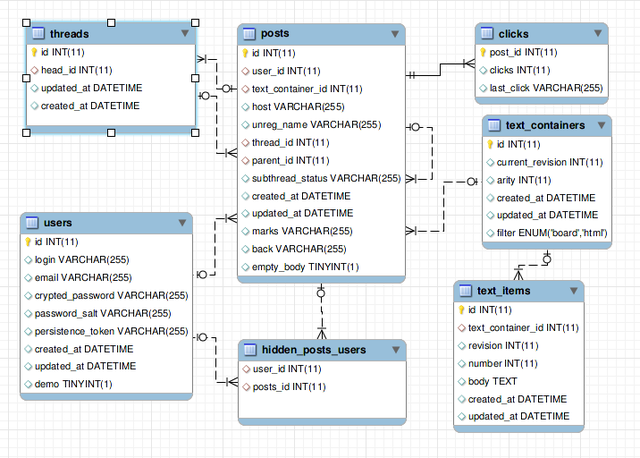This screenshot has height=458, width=640.
Task: Click the threads table icon in header
Action: click(38, 34)
